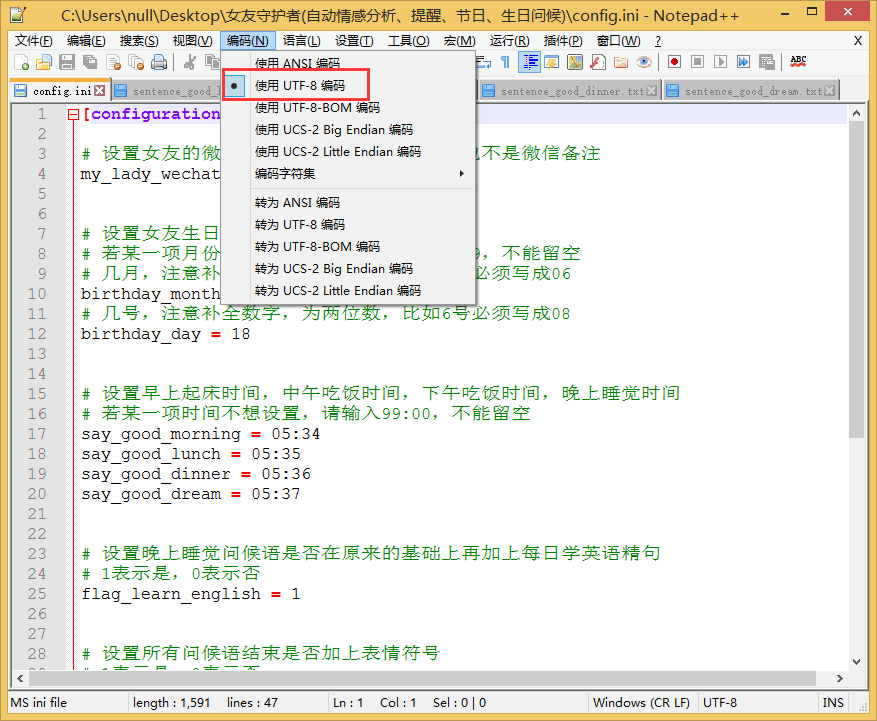The width and height of the screenshot is (877, 721).
Task: Click the vertical scrollbar down arrow
Action: 857,661
